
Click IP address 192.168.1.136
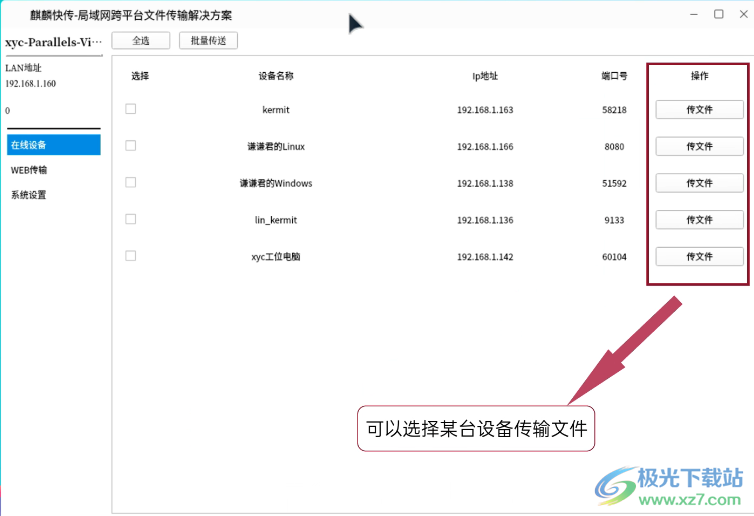[485, 220]
